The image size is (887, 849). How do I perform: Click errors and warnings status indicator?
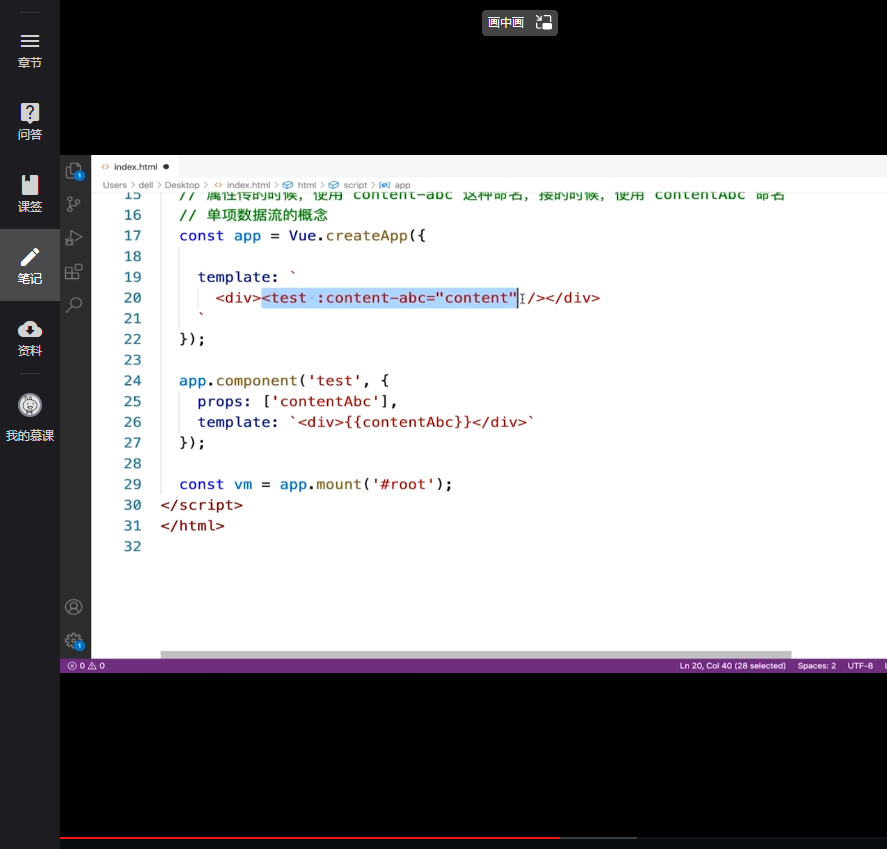click(x=86, y=665)
